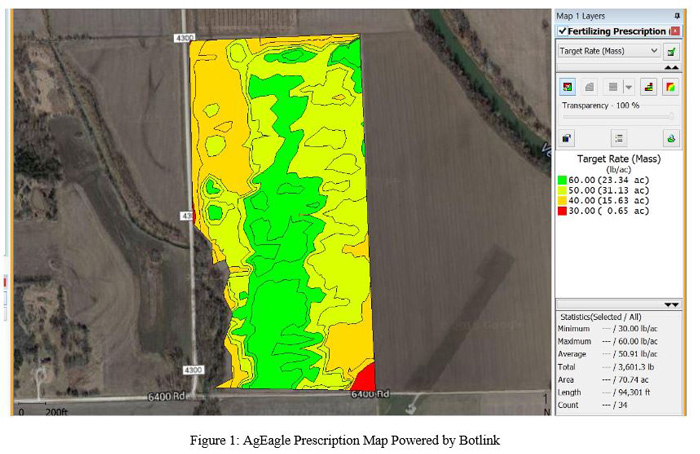
Task: Open the legend list settings icon
Action: (x=619, y=138)
